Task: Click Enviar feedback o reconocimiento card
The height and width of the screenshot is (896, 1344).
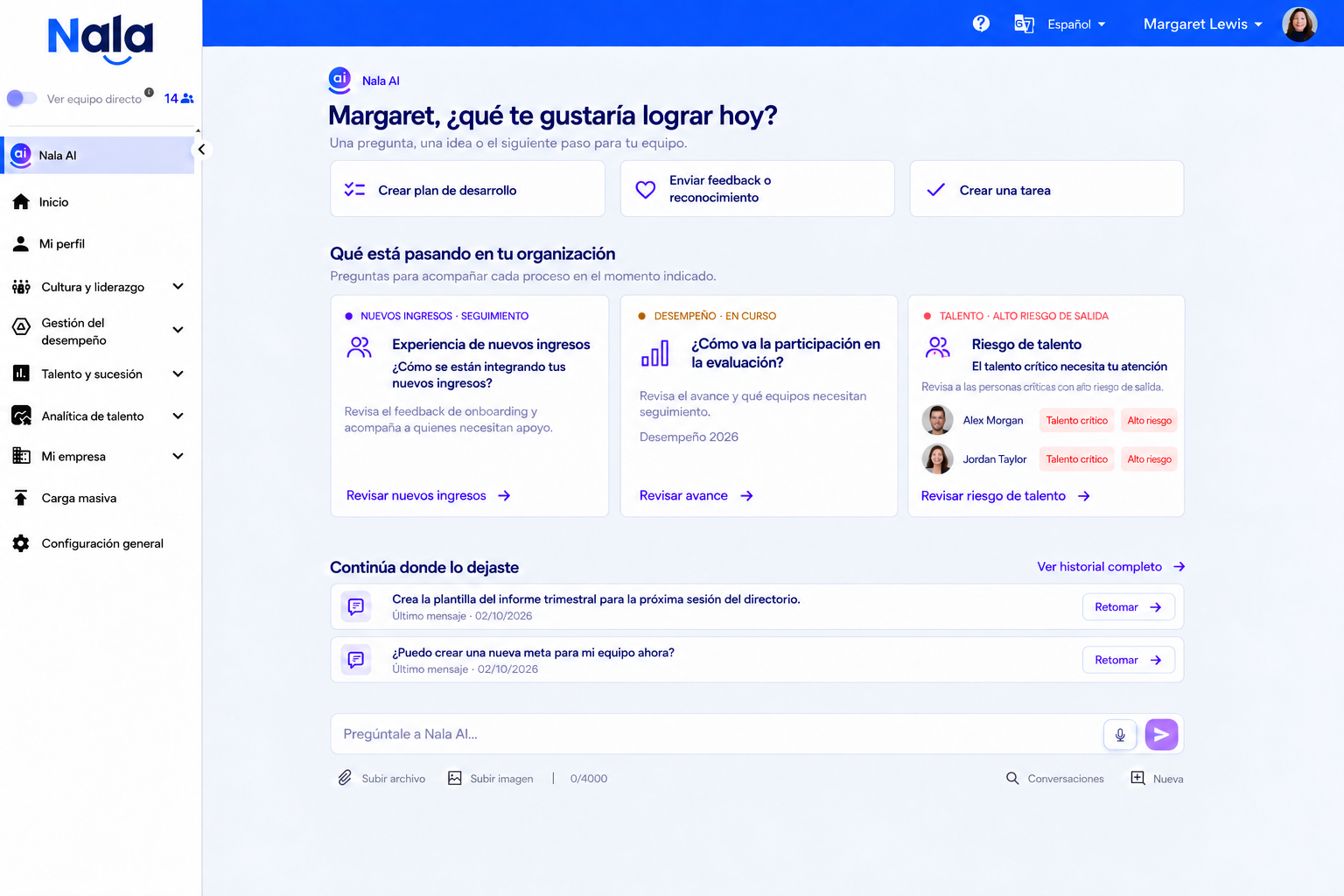Action: click(758, 189)
